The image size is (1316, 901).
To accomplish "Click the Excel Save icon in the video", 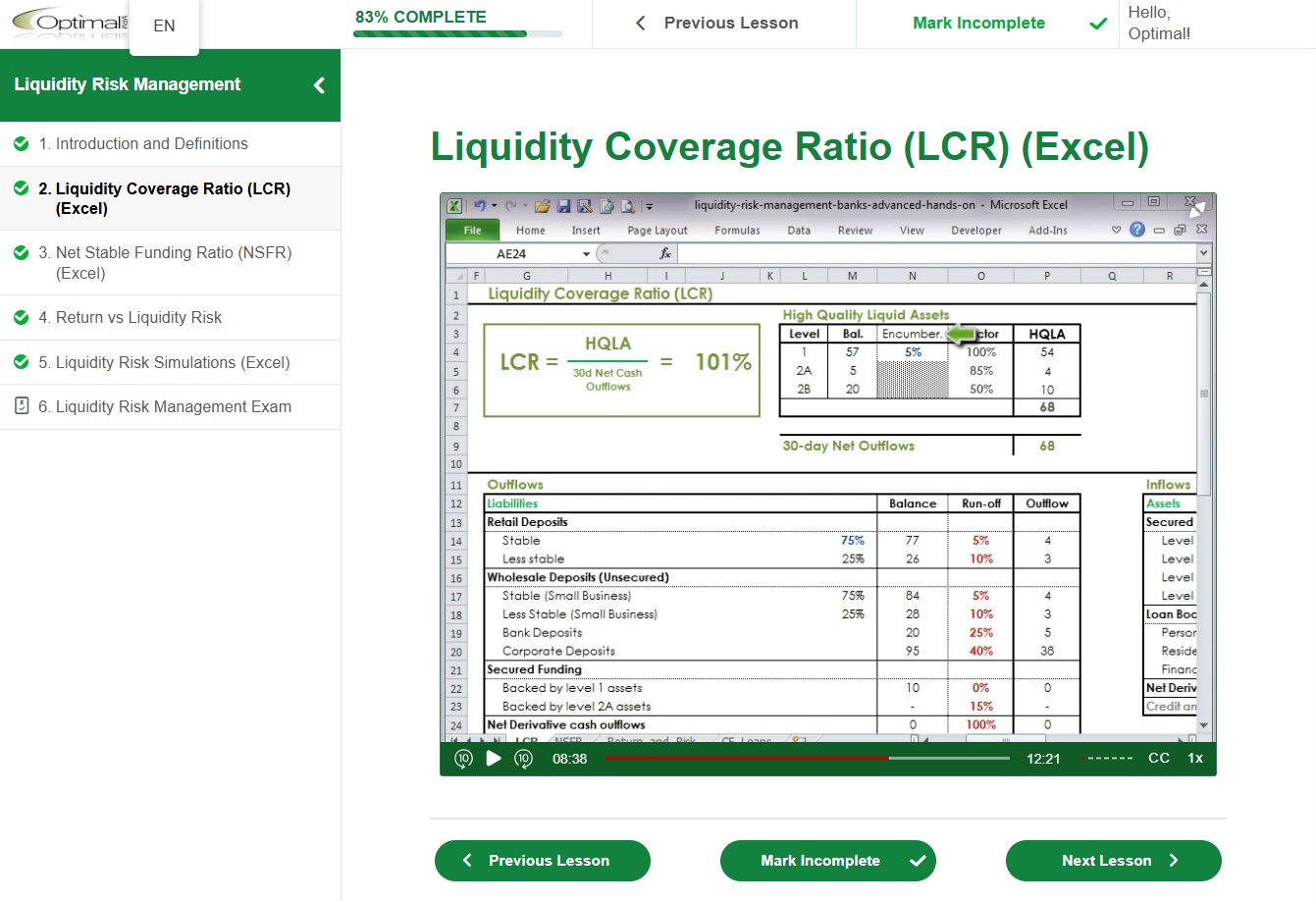I will point(564,204).
